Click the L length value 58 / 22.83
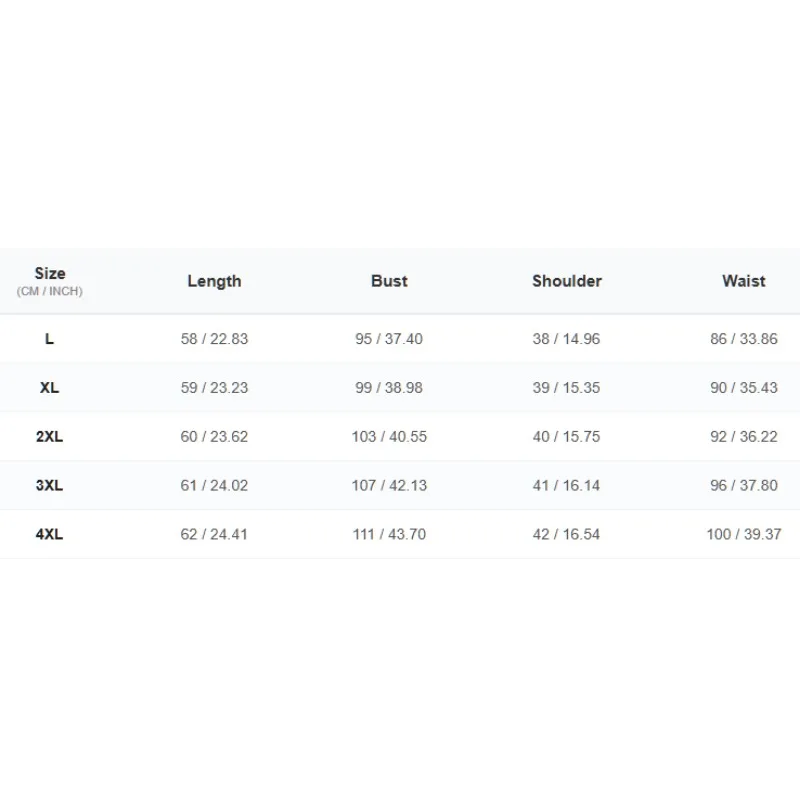The width and height of the screenshot is (800, 800). [214, 339]
